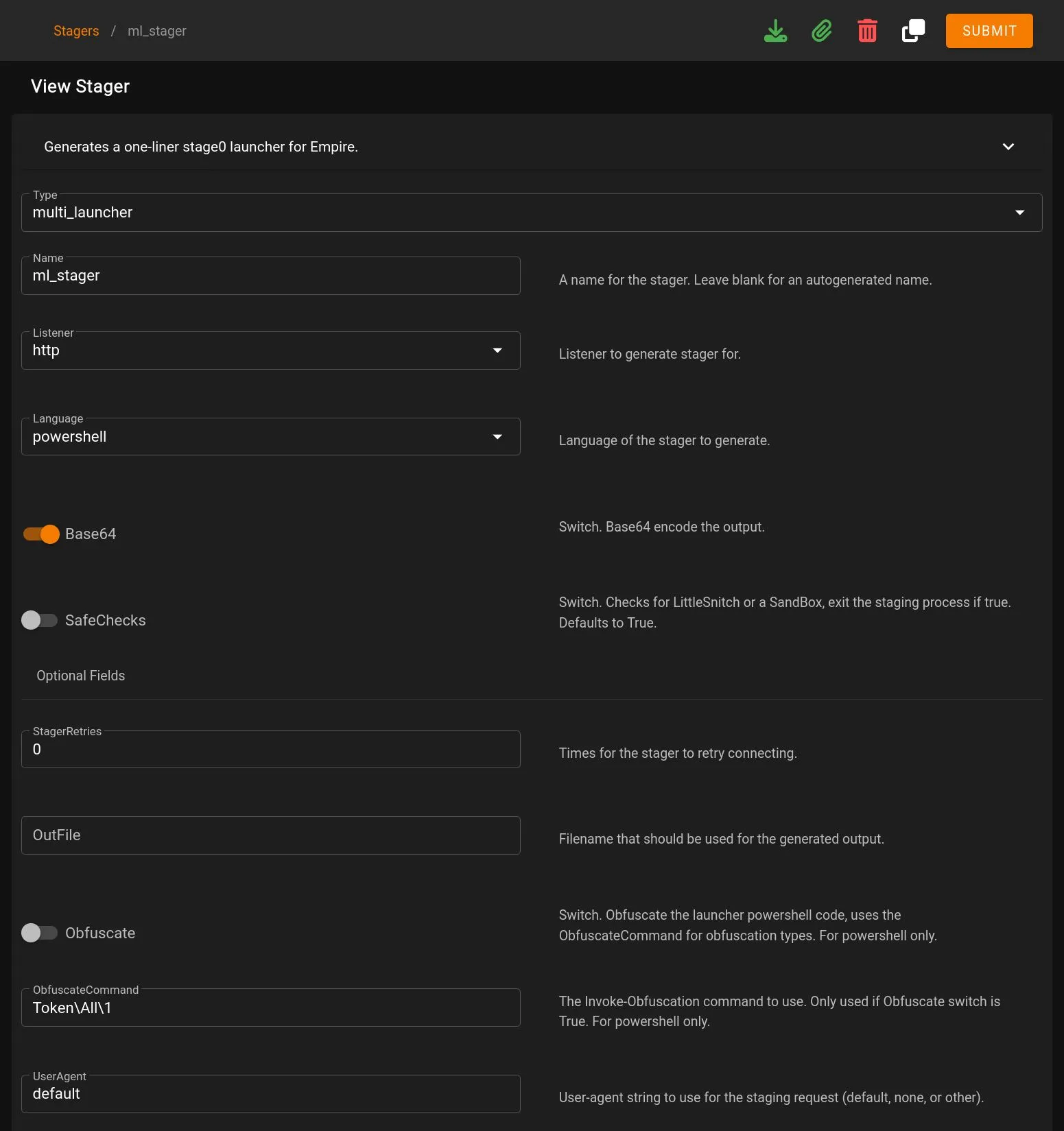Download the stager with the green download icon
Screen dimensions: 1064x1131
click(775, 31)
